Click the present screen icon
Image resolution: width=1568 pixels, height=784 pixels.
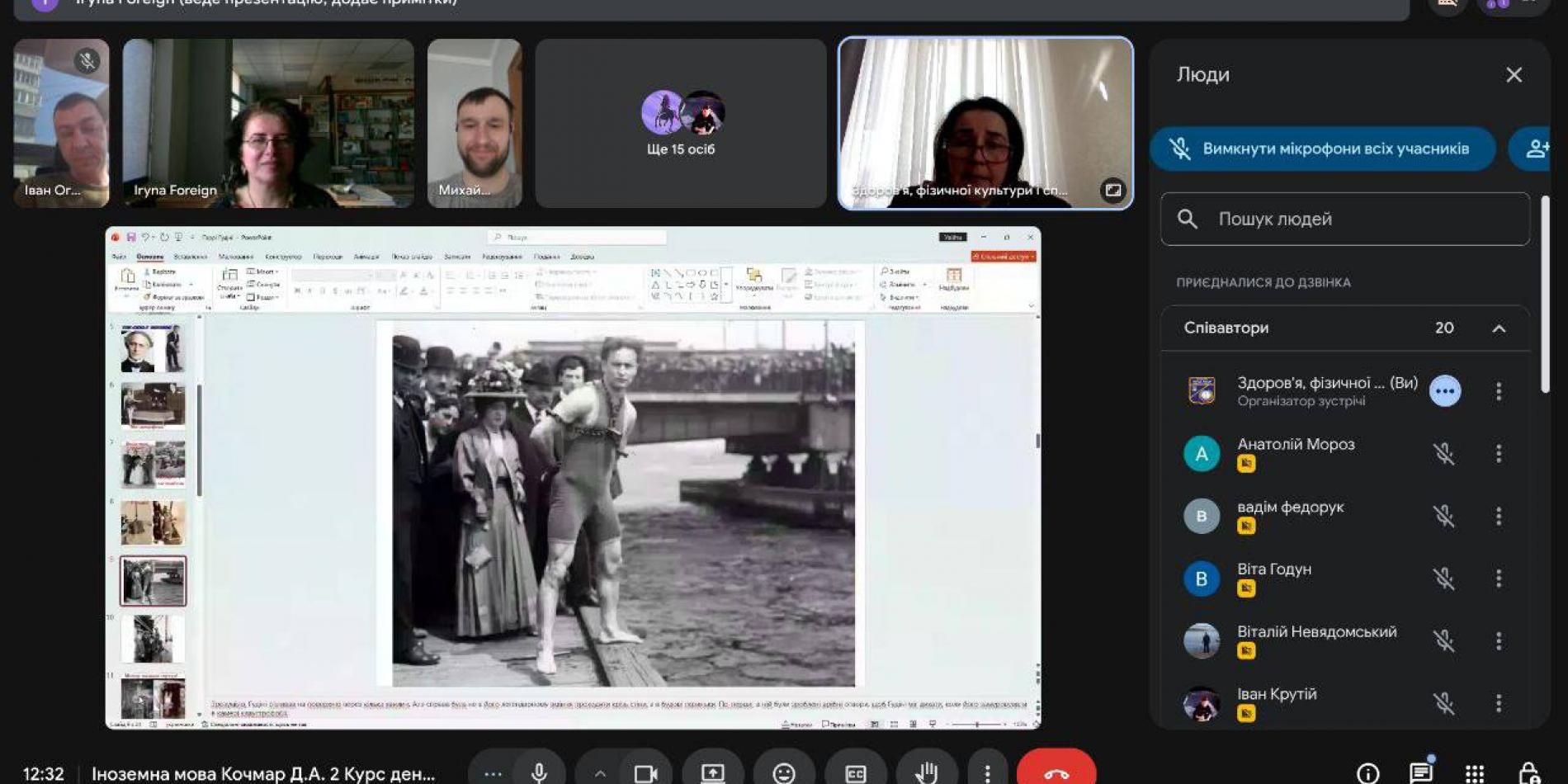[712, 772]
